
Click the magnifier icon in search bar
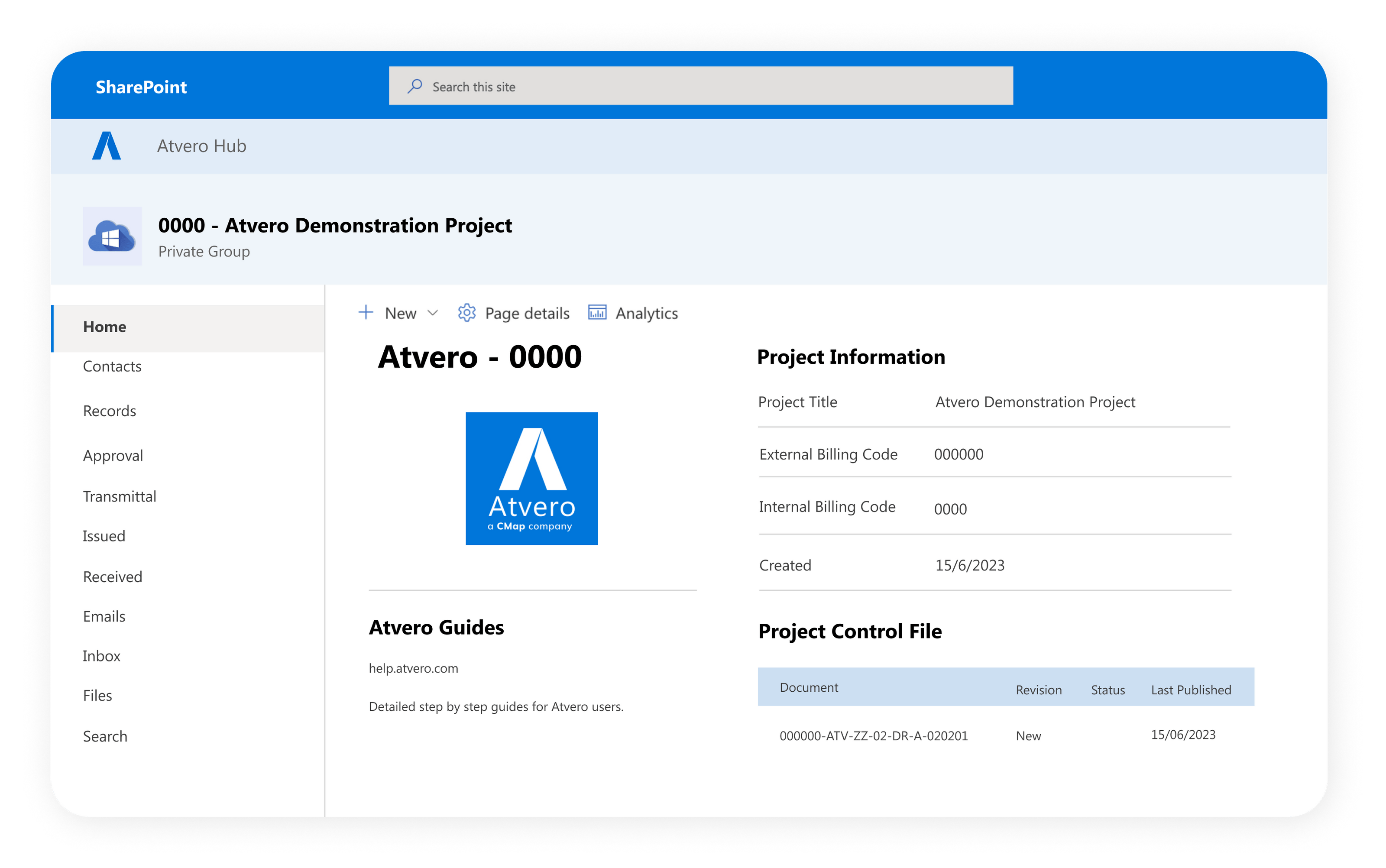[415, 86]
